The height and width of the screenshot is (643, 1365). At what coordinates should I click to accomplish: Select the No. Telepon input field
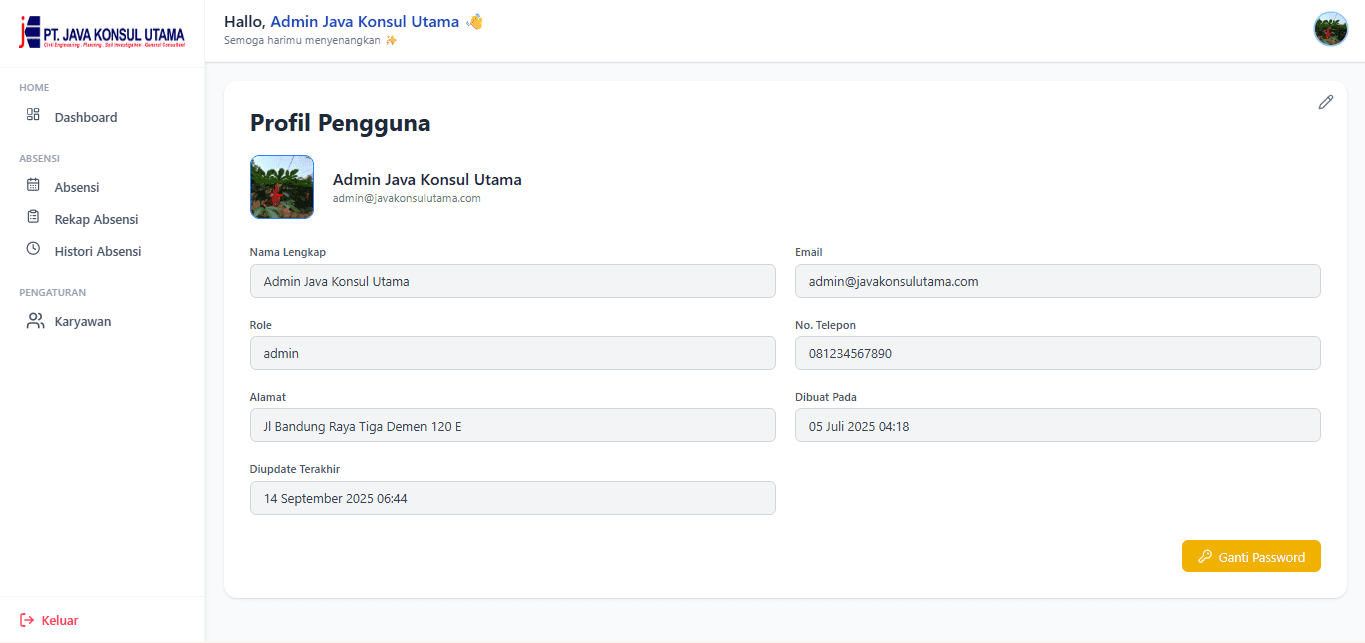pos(1057,353)
